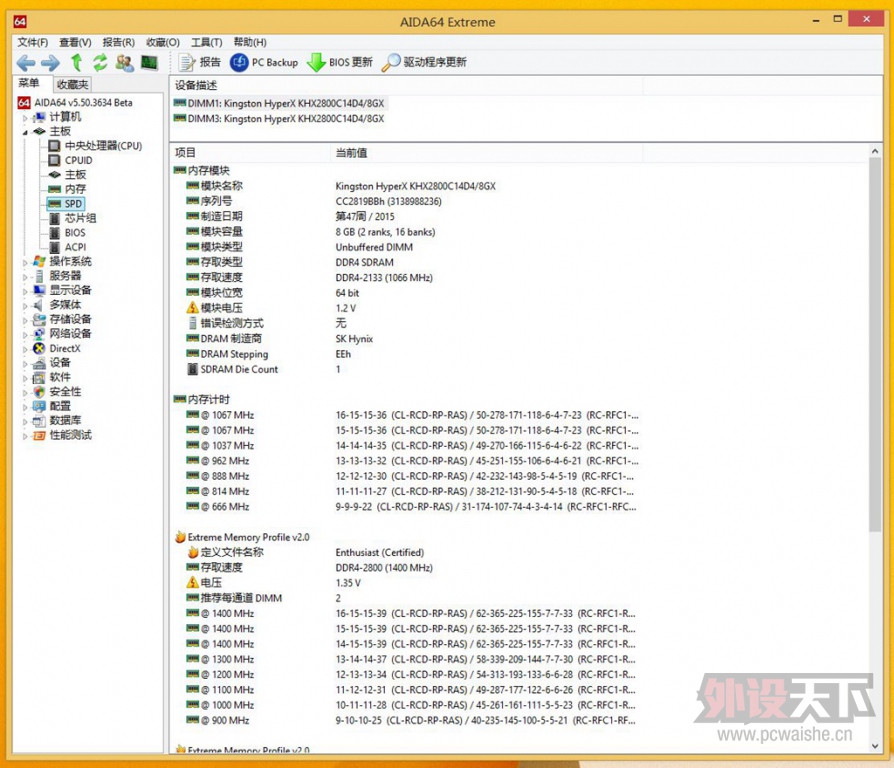This screenshot has height=768, width=894.
Task: Expand the 网络设备 tree node
Action: [x=25, y=334]
